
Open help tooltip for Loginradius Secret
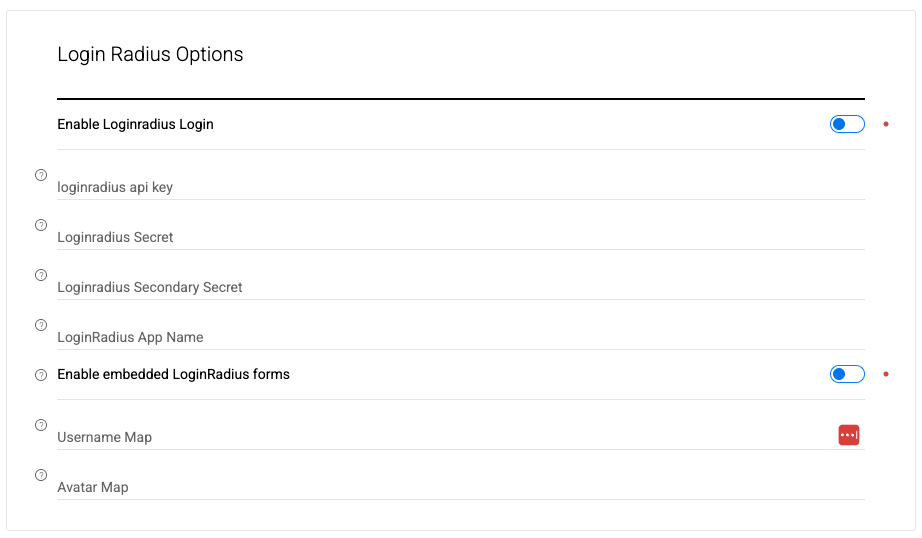(41, 225)
